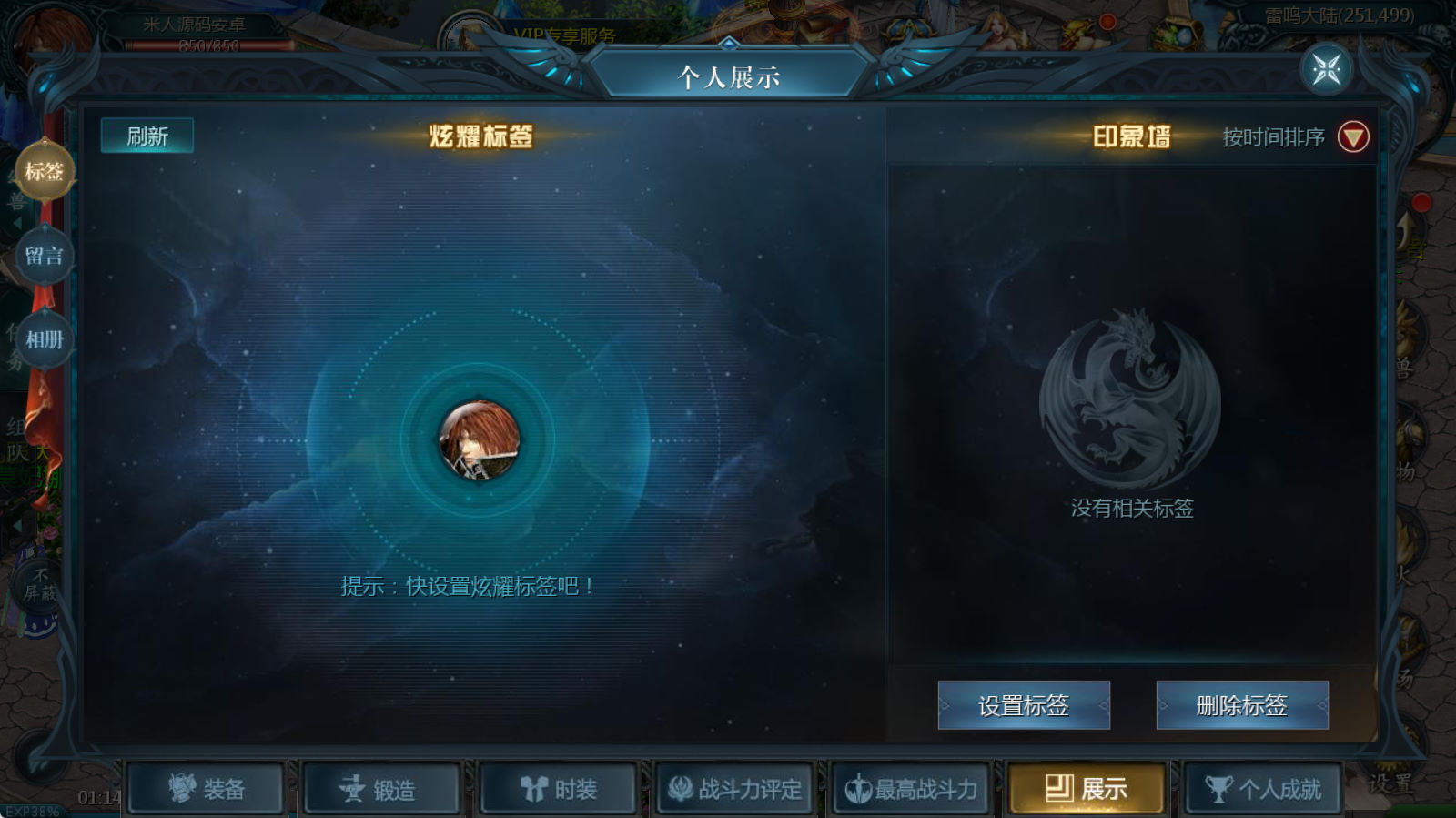Open the 标签 round sidebar icon
1456x818 pixels.
44,171
